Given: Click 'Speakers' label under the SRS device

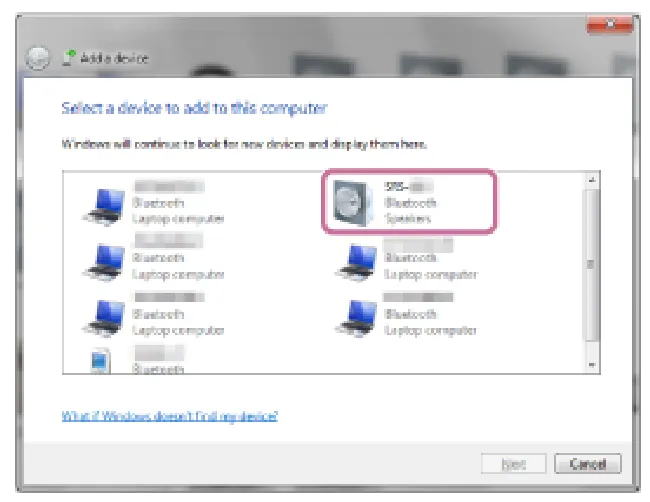Looking at the screenshot, I should (x=408, y=218).
